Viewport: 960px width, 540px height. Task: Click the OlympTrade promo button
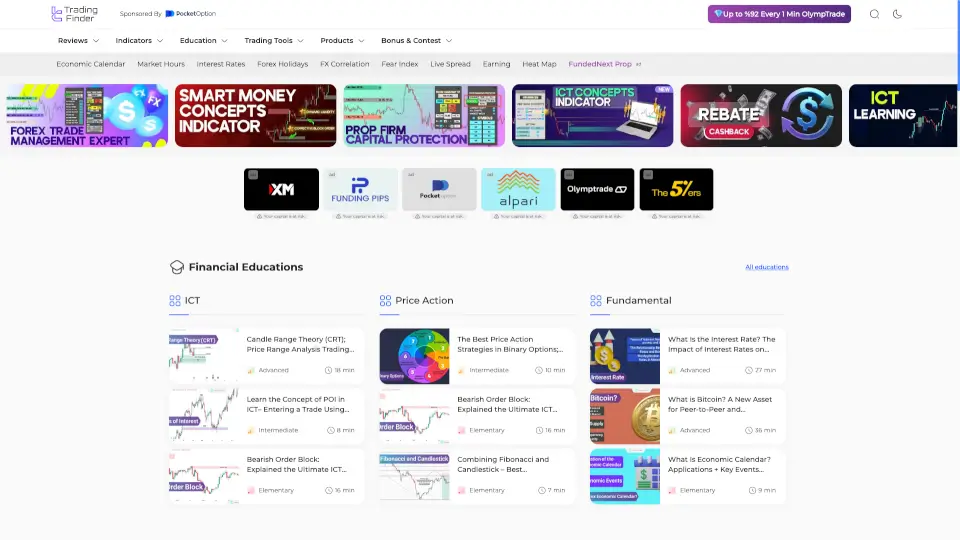780,14
